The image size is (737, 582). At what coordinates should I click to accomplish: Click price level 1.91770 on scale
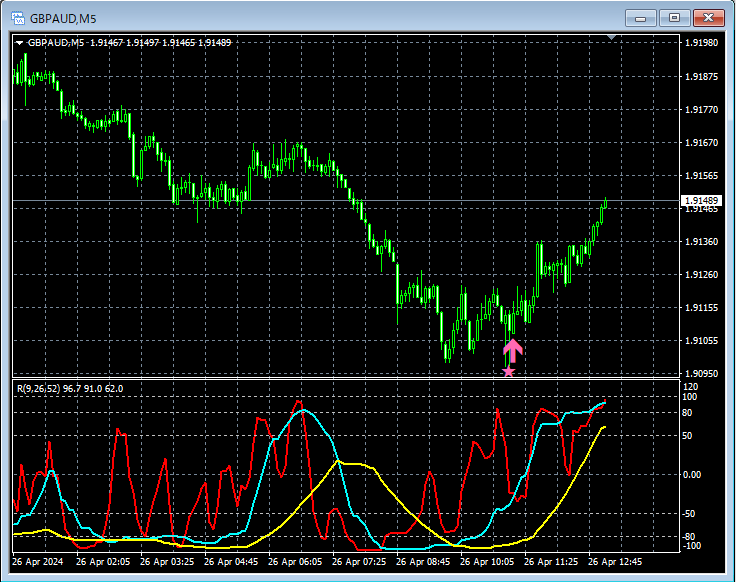(701, 110)
